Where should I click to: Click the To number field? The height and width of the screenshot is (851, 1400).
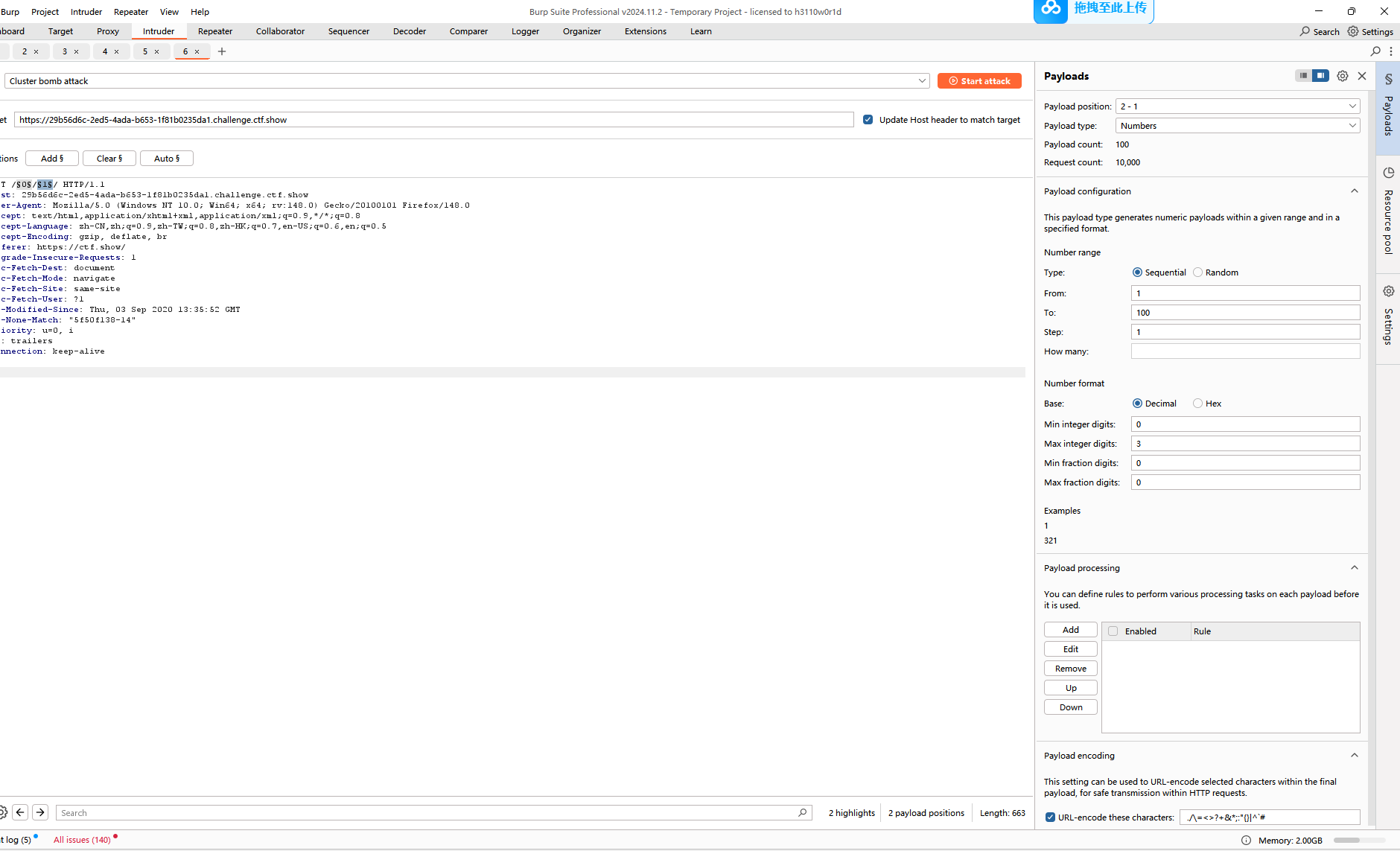pyautogui.click(x=1245, y=313)
